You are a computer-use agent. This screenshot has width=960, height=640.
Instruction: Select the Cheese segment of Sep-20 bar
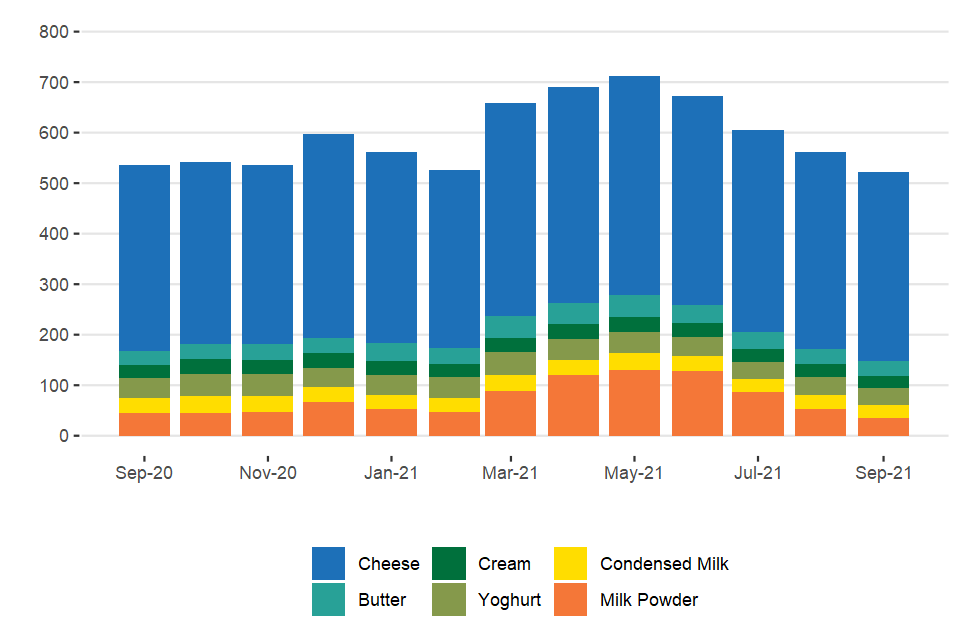coord(144,258)
